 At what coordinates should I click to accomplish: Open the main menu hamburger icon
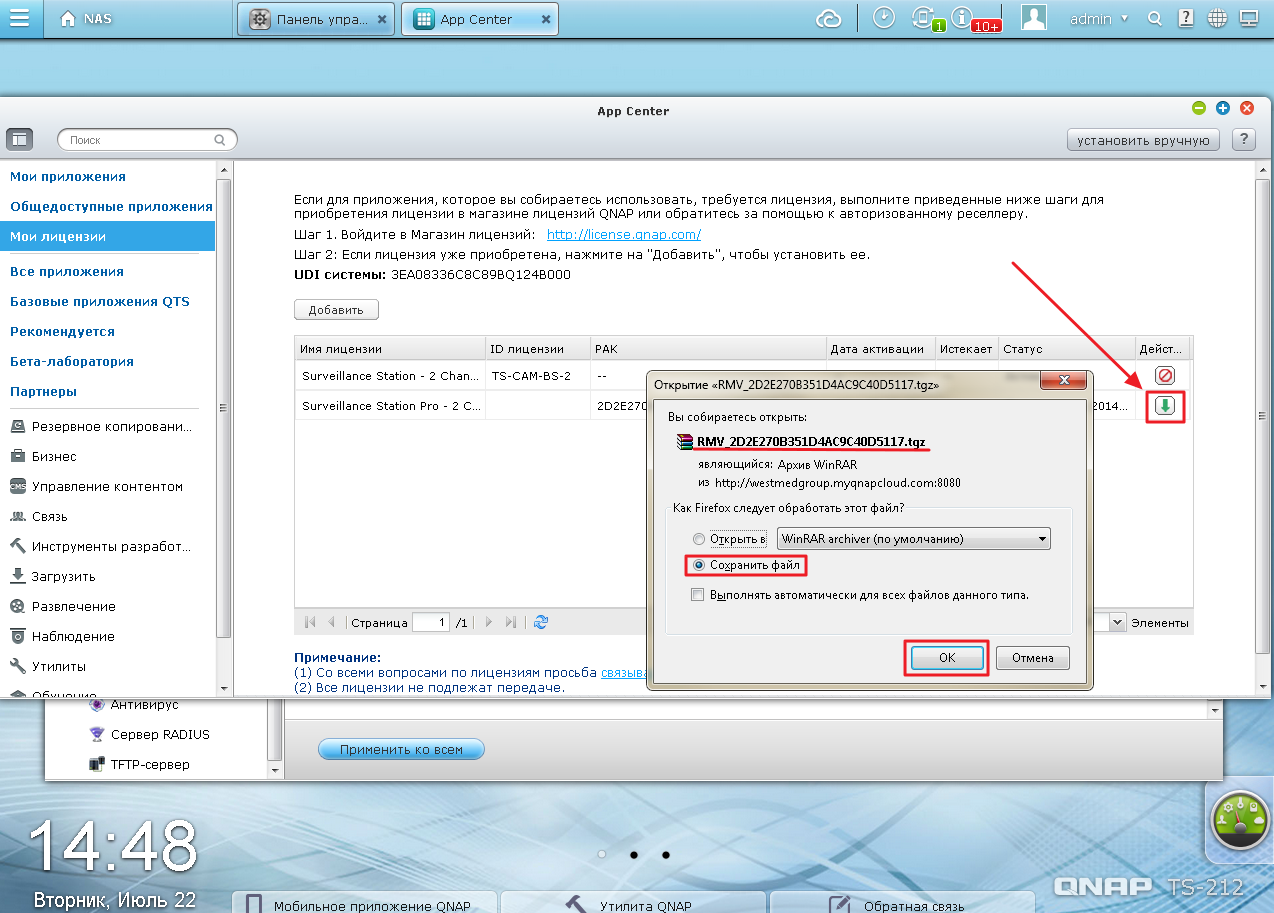[x=21, y=18]
